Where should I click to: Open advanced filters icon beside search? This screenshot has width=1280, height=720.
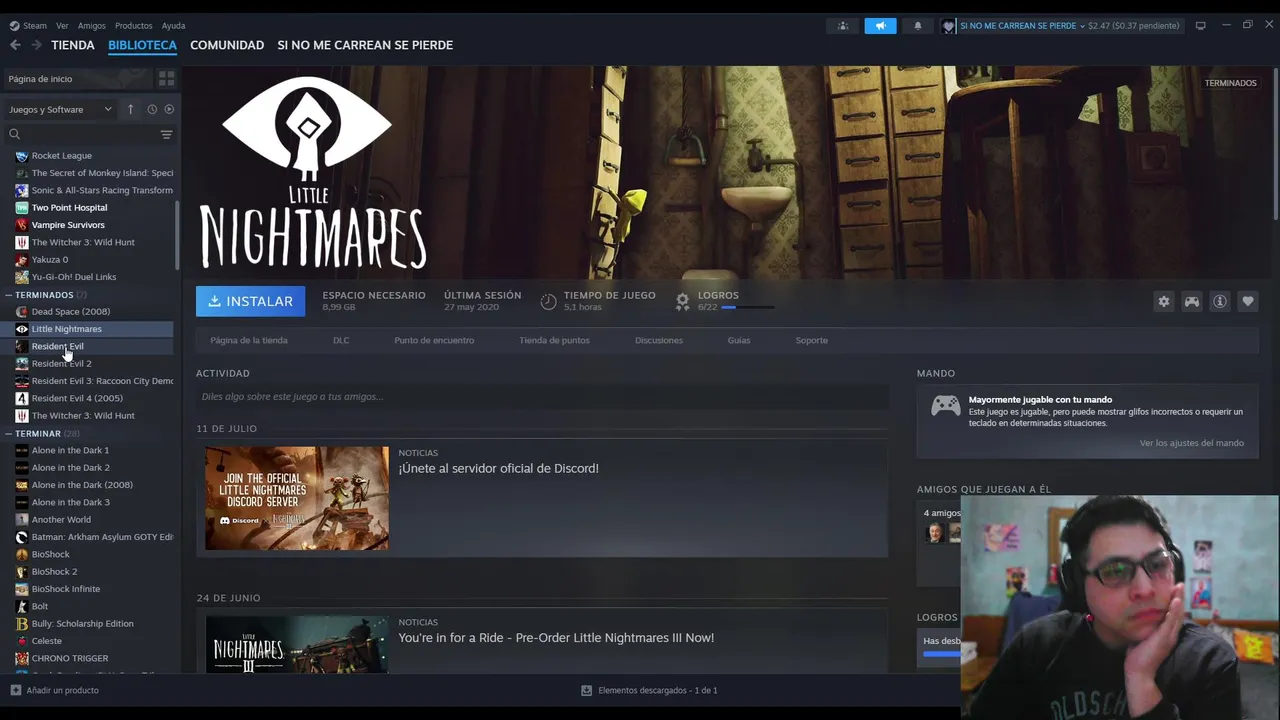tap(166, 134)
